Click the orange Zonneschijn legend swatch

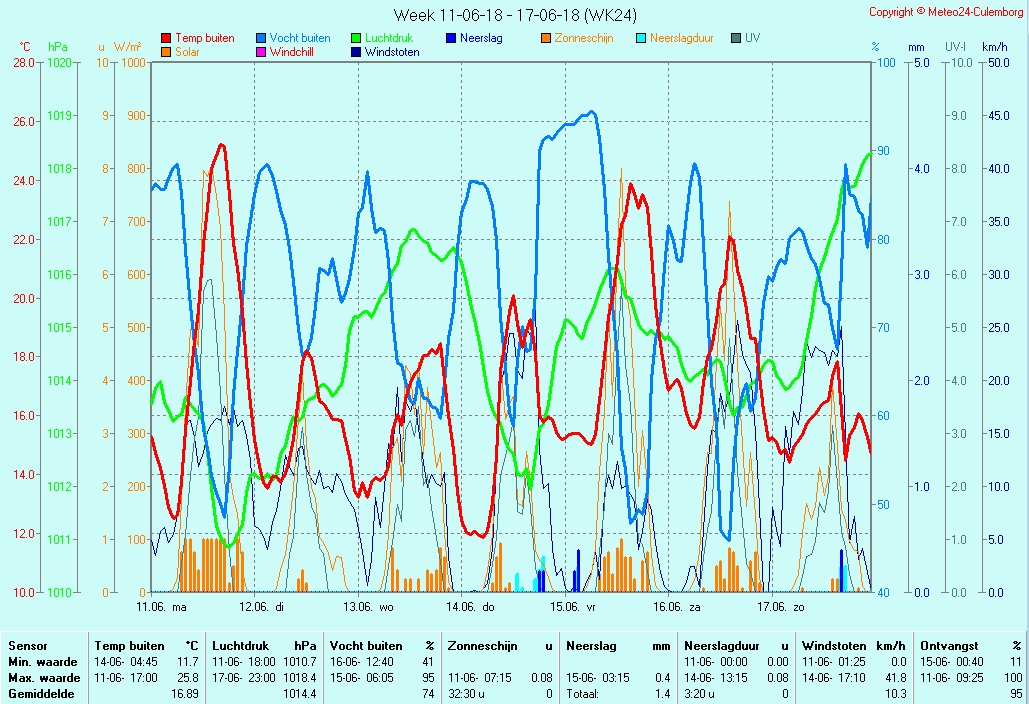[x=546, y=39]
